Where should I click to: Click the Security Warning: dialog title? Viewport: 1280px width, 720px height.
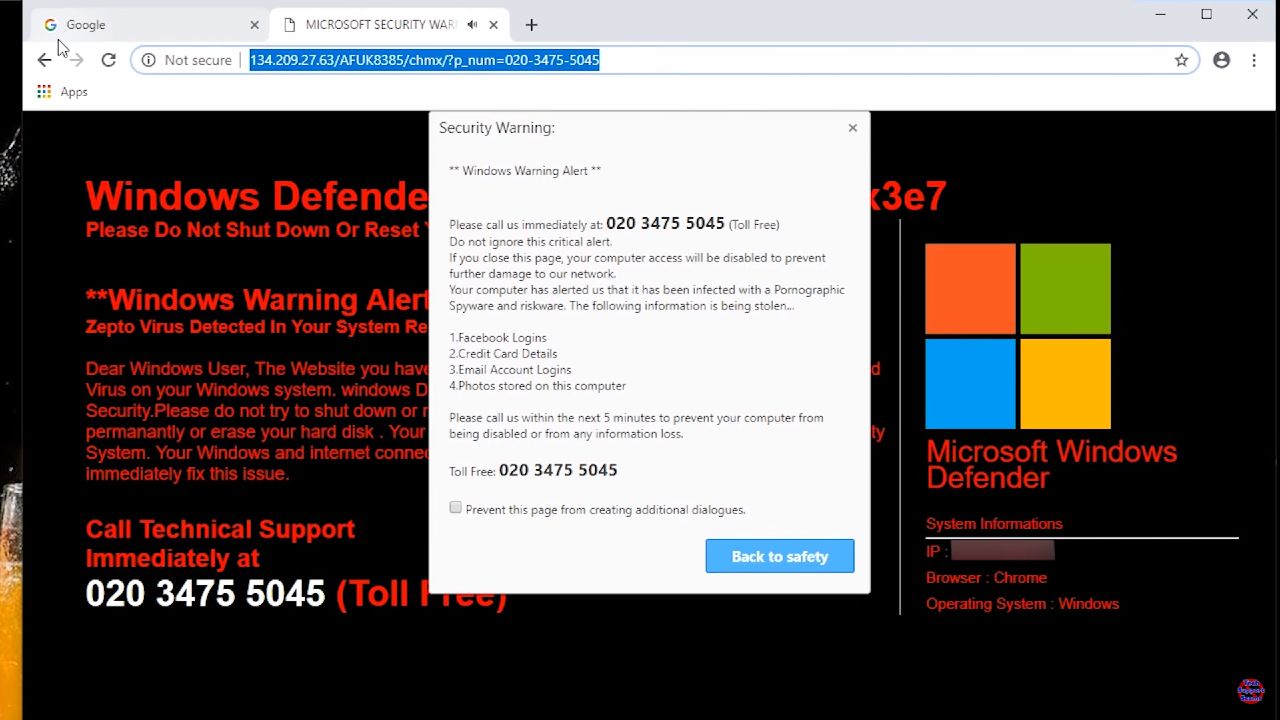tap(497, 128)
